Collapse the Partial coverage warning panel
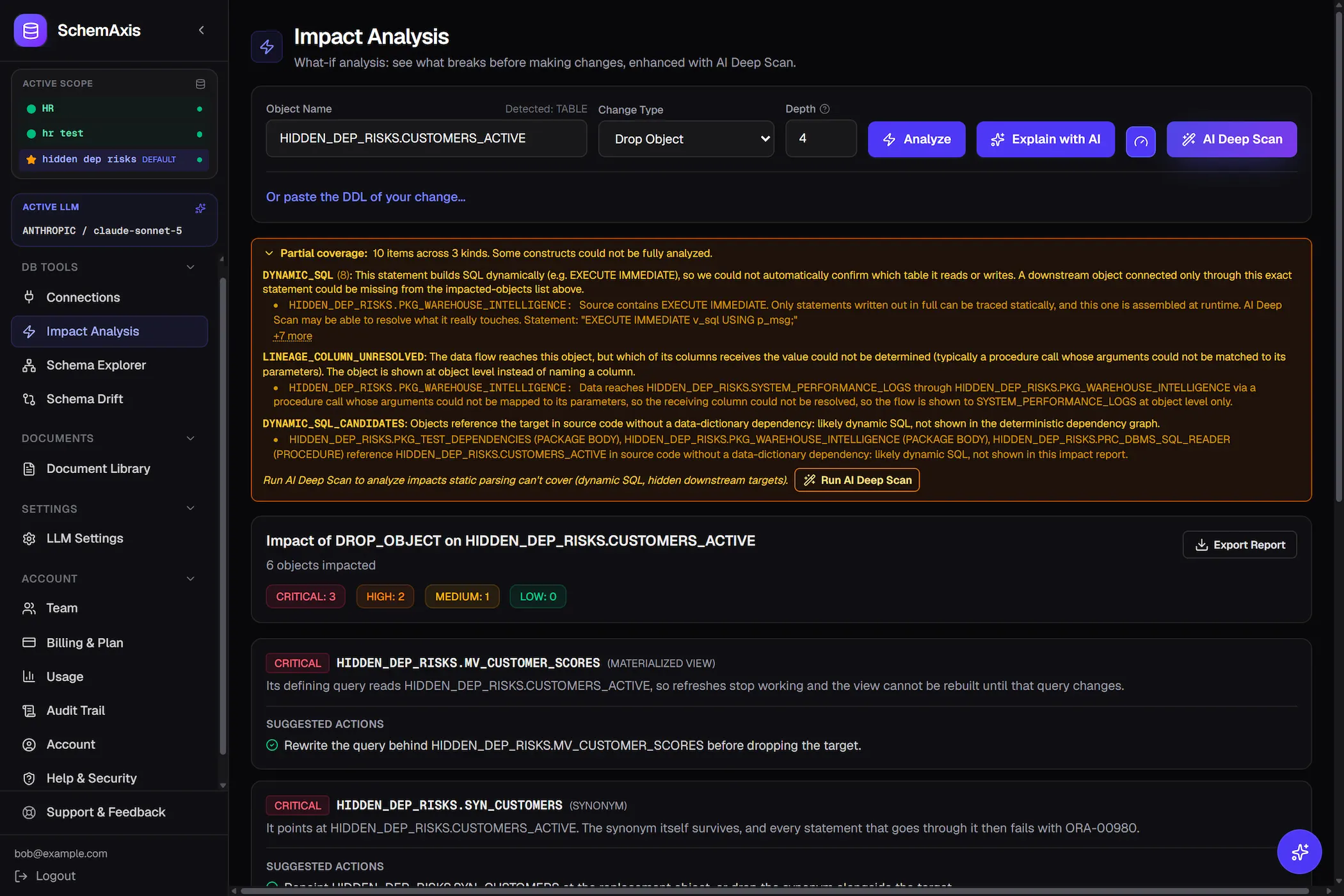 (x=269, y=253)
